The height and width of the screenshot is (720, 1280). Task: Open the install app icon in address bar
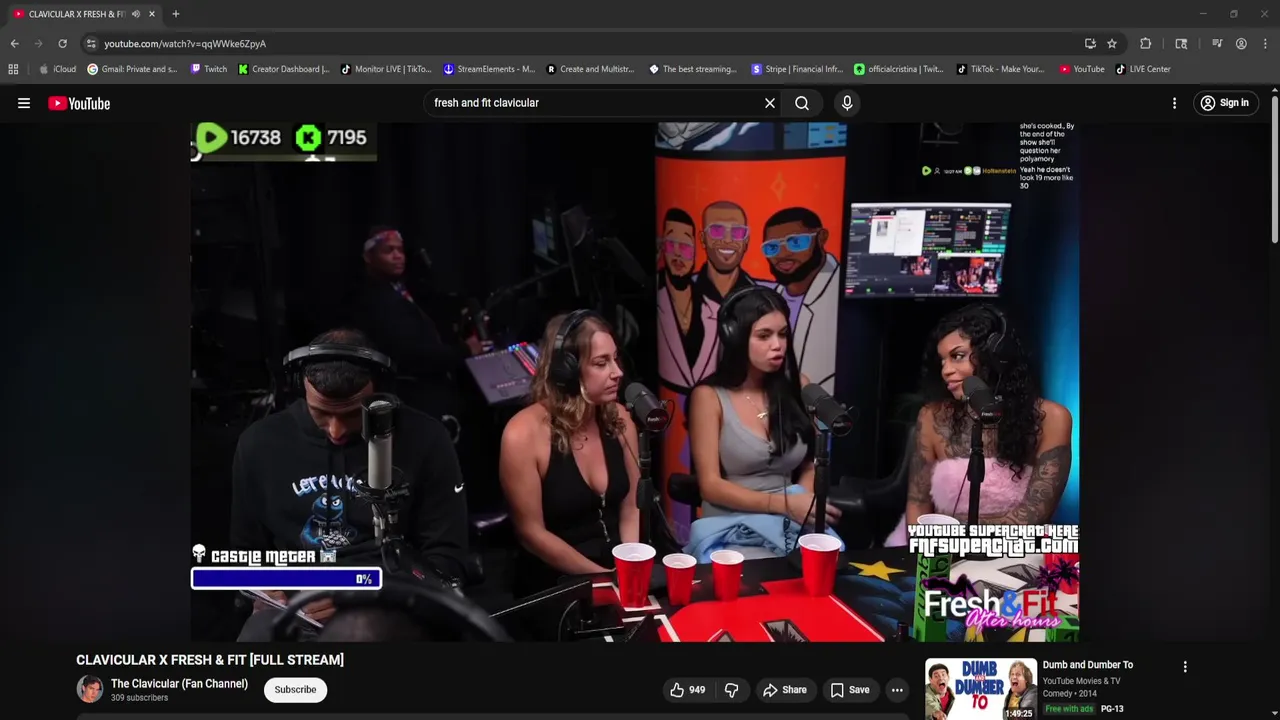pyautogui.click(x=1090, y=44)
